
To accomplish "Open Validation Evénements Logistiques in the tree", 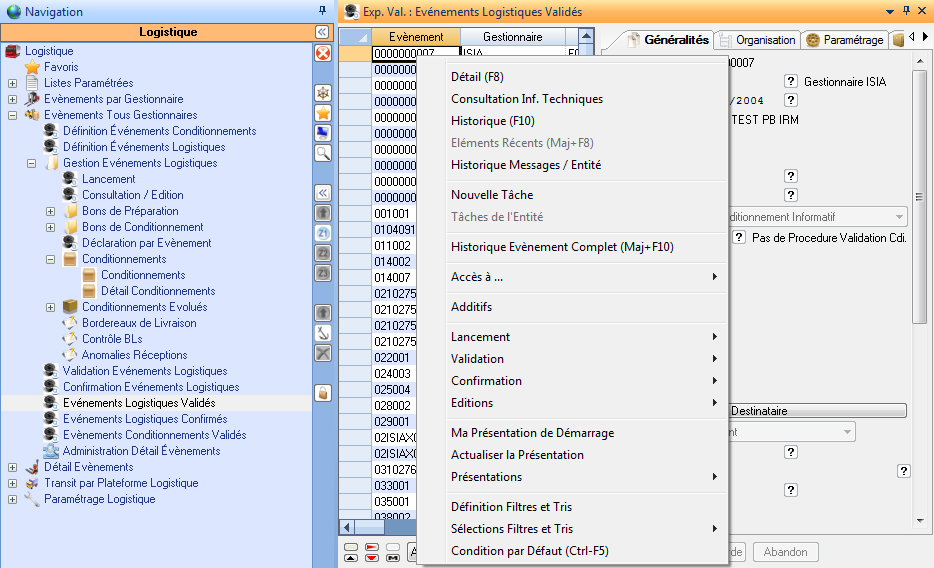I will tap(145, 371).
